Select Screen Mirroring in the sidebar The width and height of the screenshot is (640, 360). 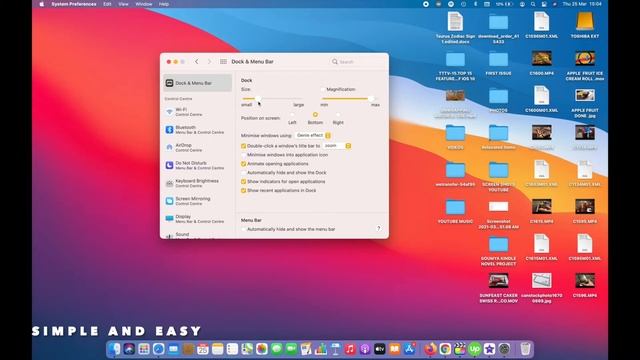[x=198, y=201]
